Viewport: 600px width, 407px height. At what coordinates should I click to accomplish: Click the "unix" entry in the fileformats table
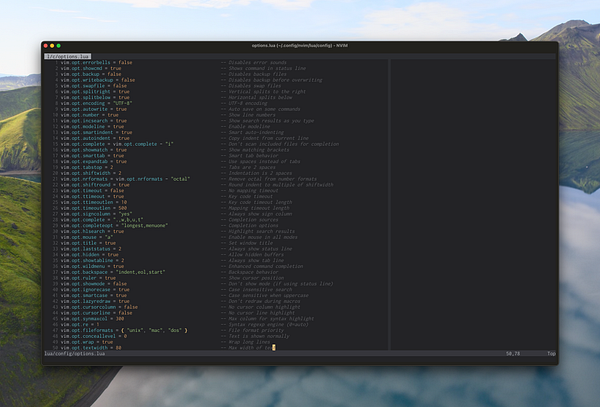[x=135, y=330]
